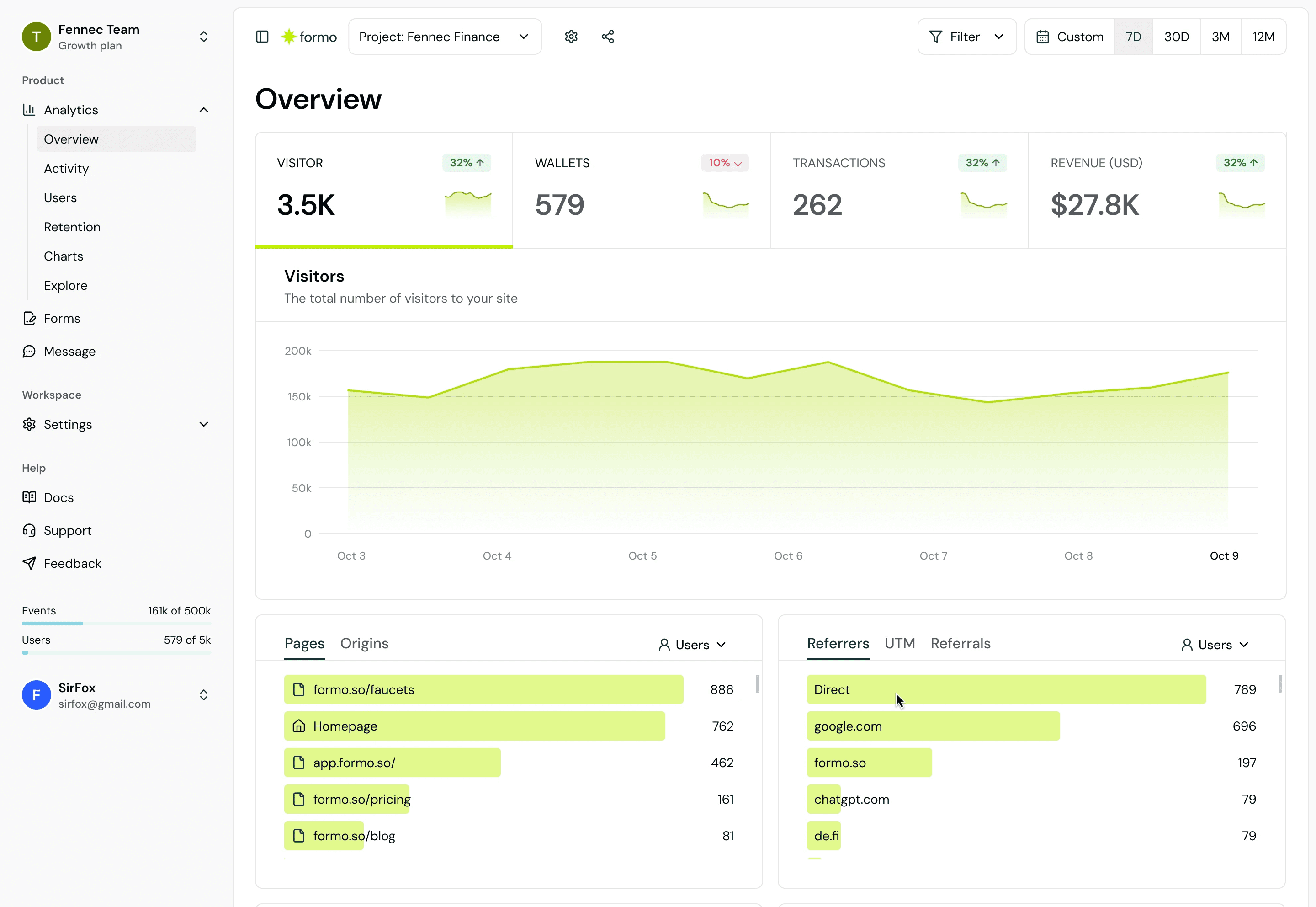Open the Explore page
This screenshot has height=907, width=1316.
click(117, 285)
